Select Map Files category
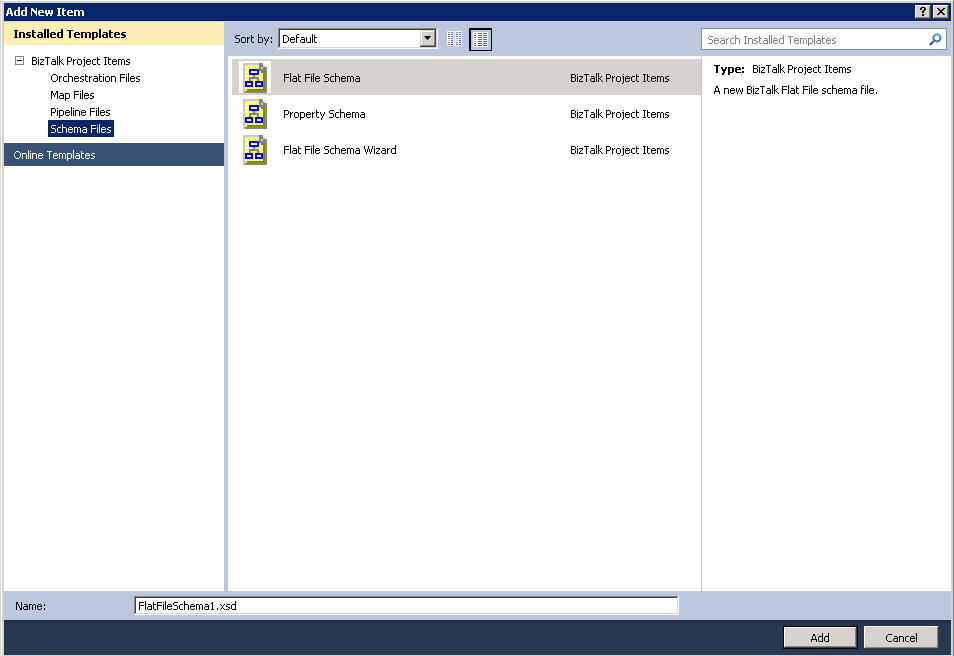Viewport: 954px width, 656px height. tap(72, 95)
